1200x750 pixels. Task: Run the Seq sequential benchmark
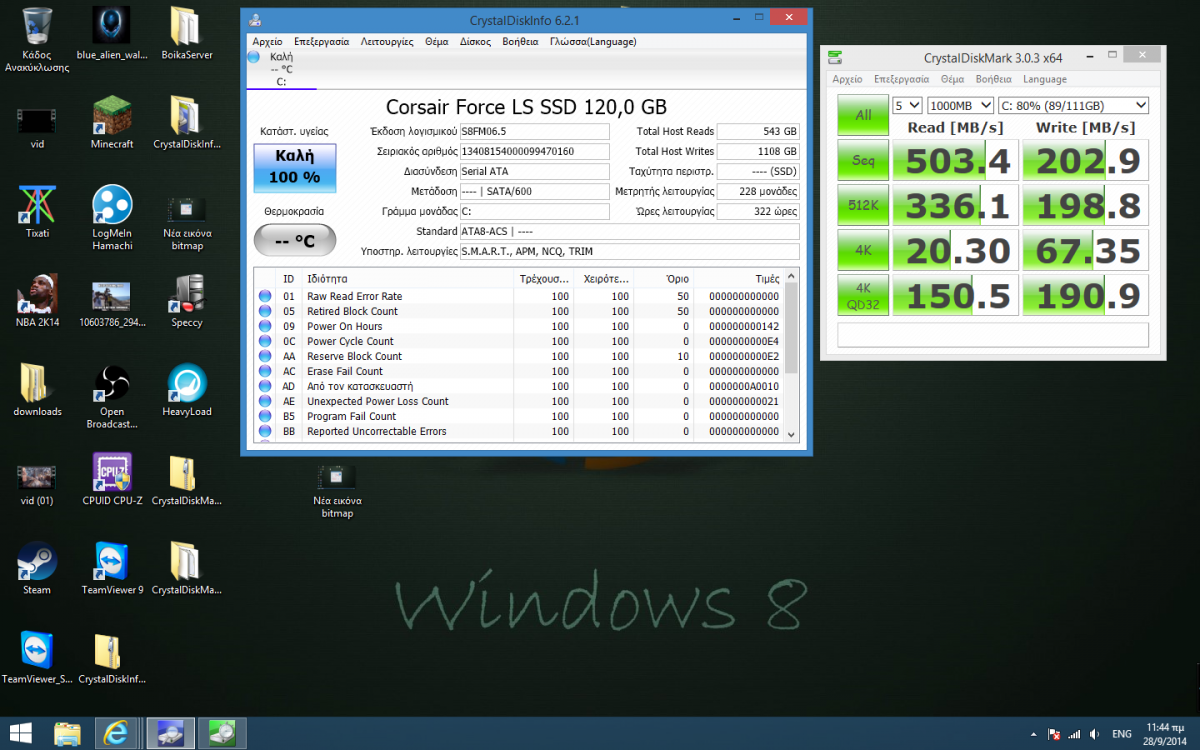[x=862, y=160]
